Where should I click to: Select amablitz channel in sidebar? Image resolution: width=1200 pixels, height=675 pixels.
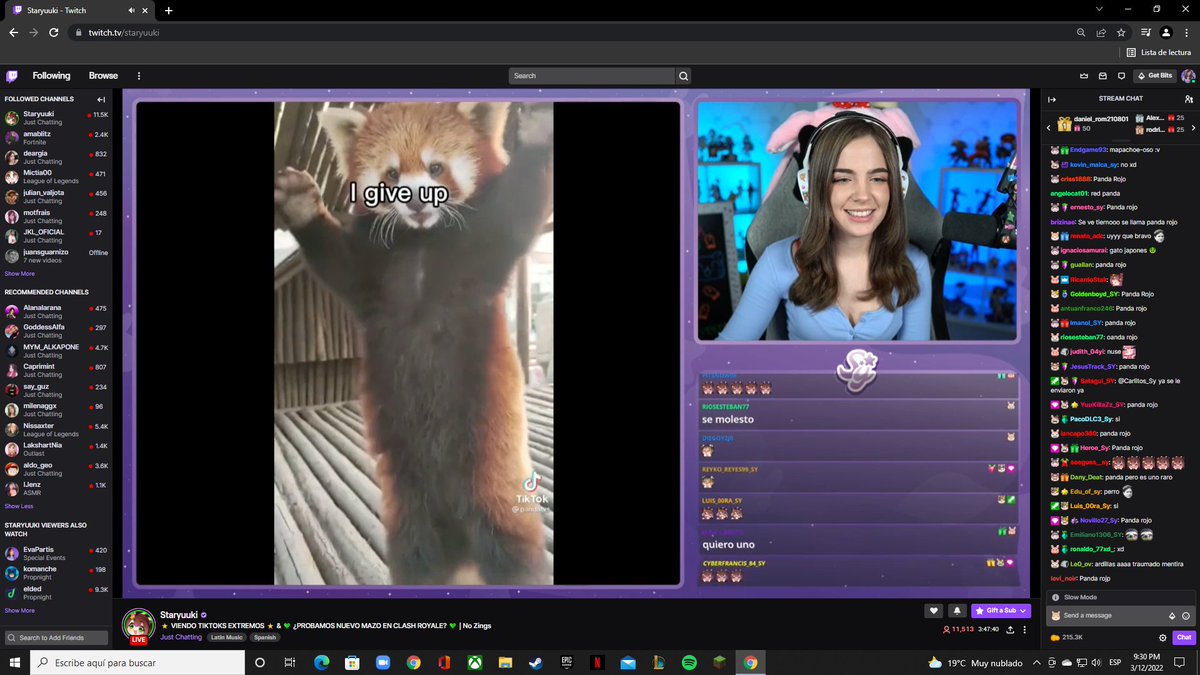[56, 138]
